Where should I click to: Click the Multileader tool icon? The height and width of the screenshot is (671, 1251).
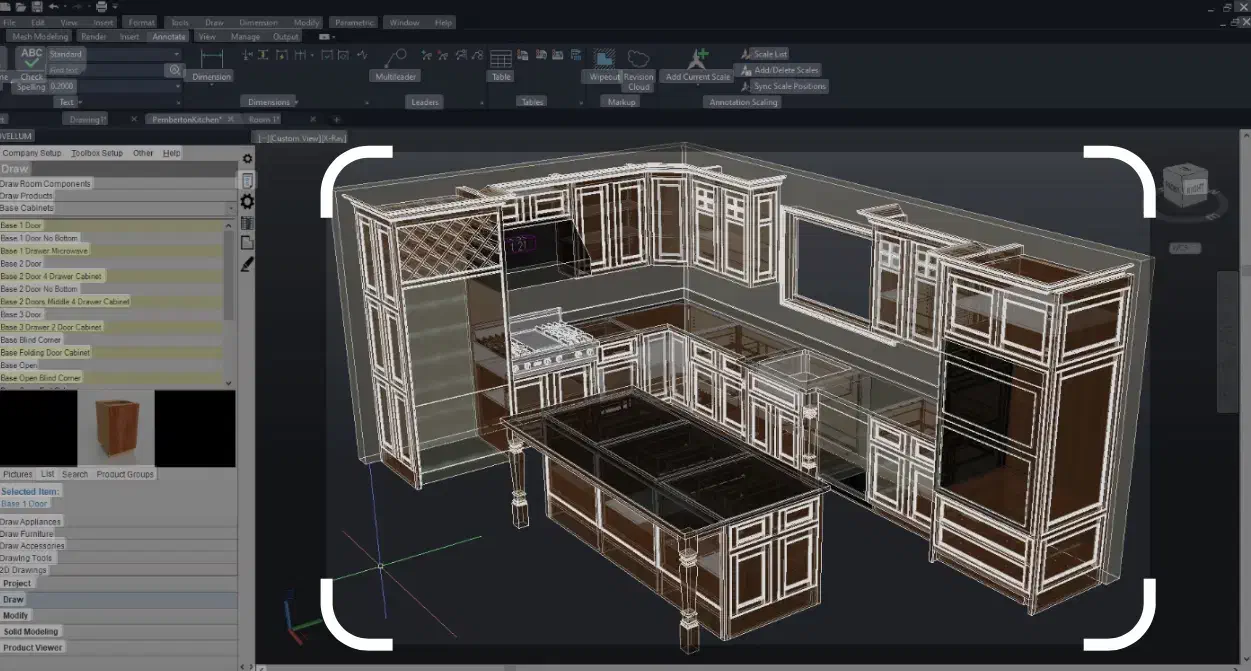click(395, 58)
